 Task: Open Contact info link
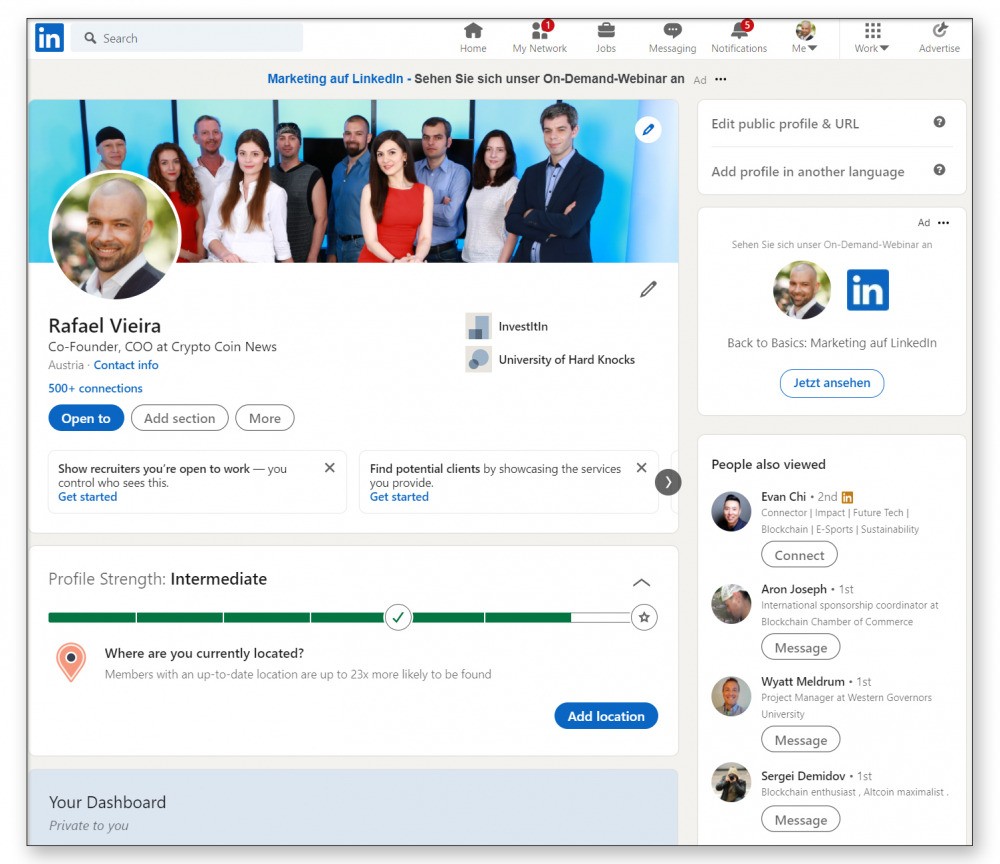coord(126,365)
